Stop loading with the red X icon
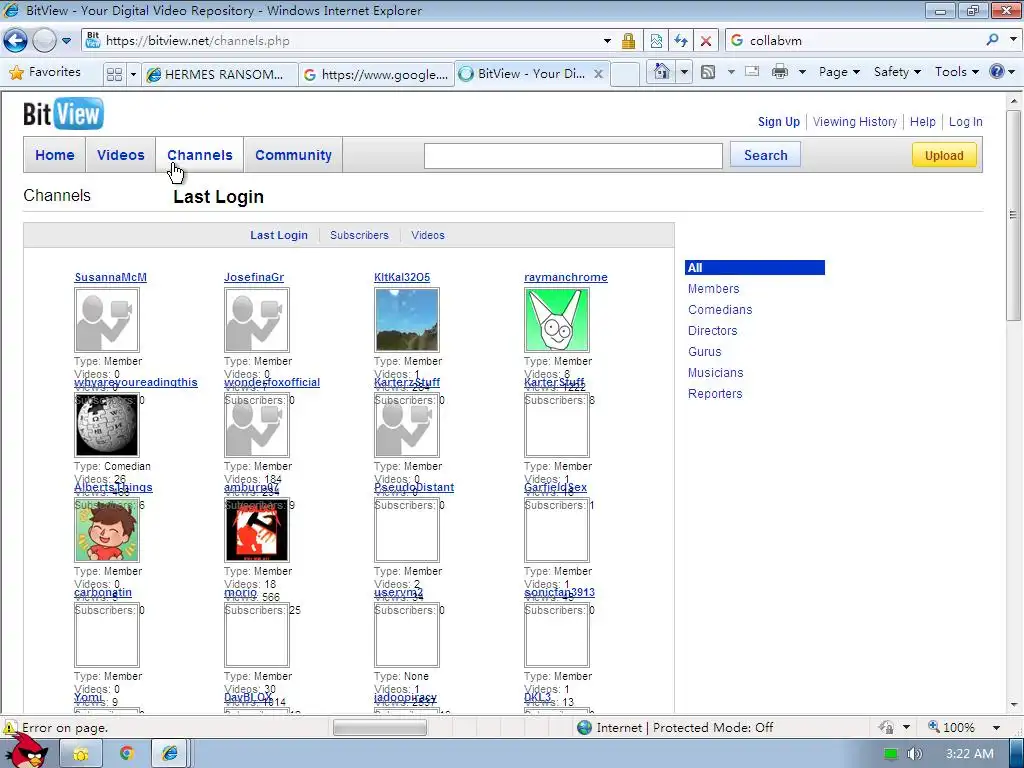Image resolution: width=1024 pixels, height=768 pixels. pos(706,40)
